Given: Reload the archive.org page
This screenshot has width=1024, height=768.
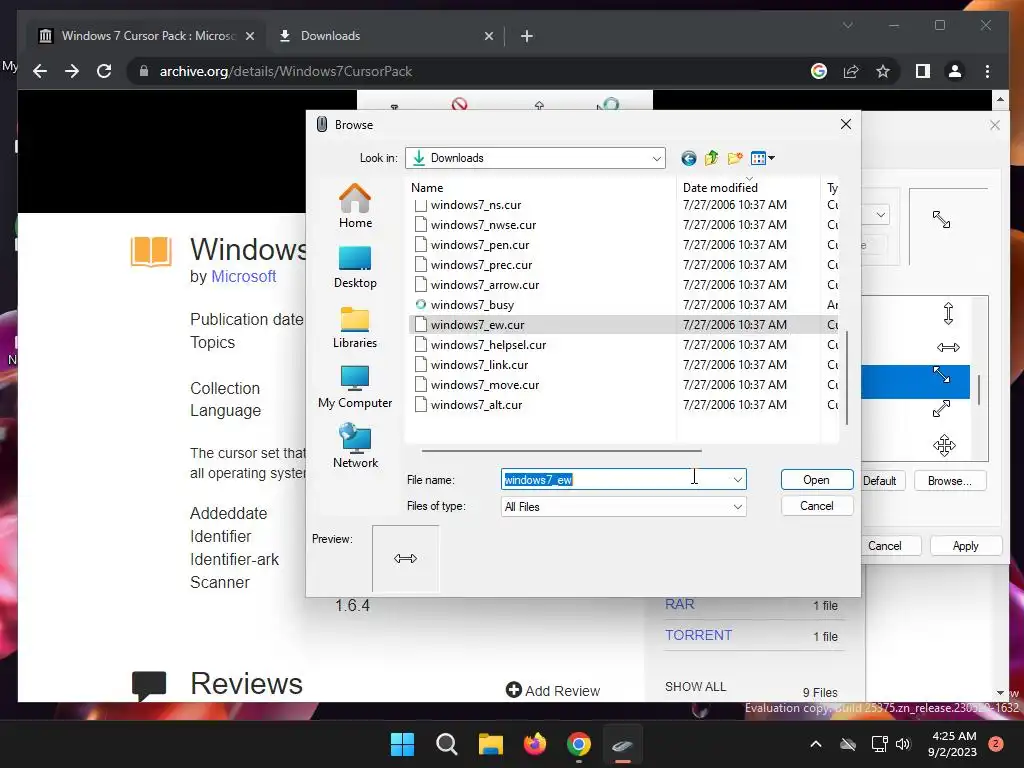Looking at the screenshot, I should click(x=104, y=71).
